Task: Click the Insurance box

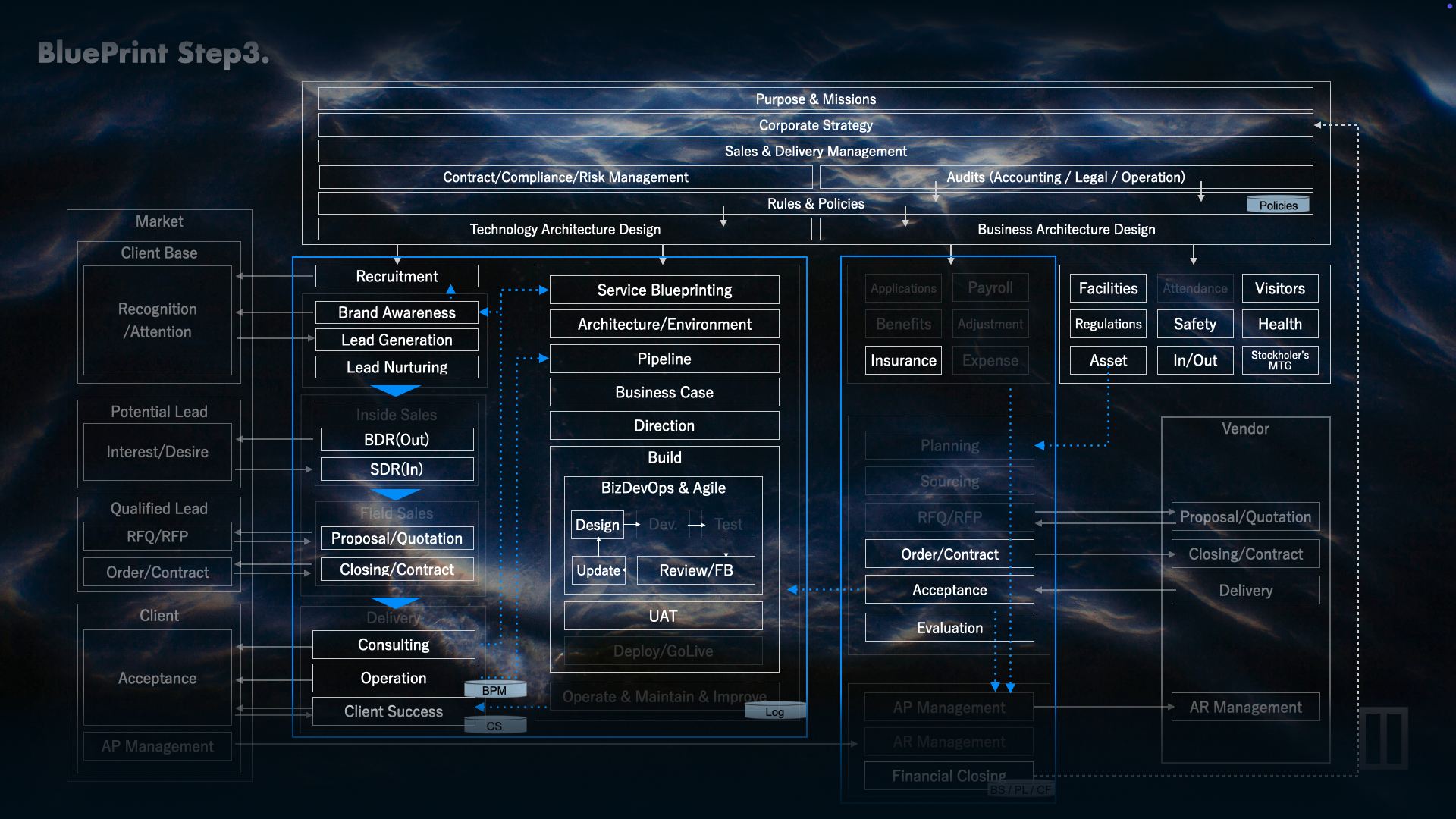Action: 903,360
